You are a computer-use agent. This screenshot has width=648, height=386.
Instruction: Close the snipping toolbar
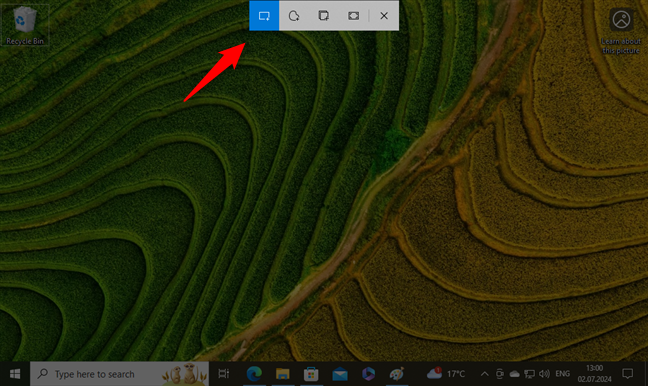[384, 16]
